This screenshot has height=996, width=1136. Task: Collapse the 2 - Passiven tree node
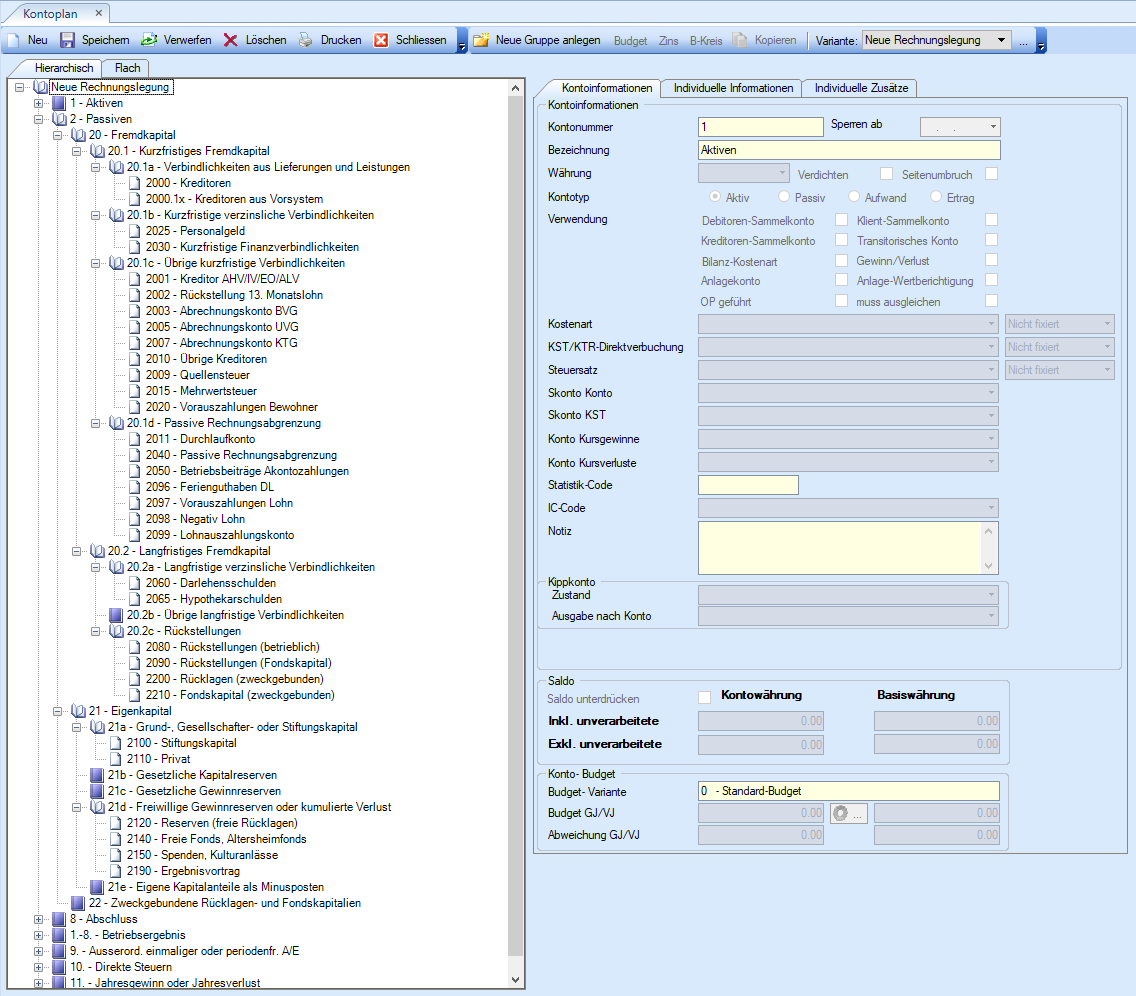coord(38,119)
